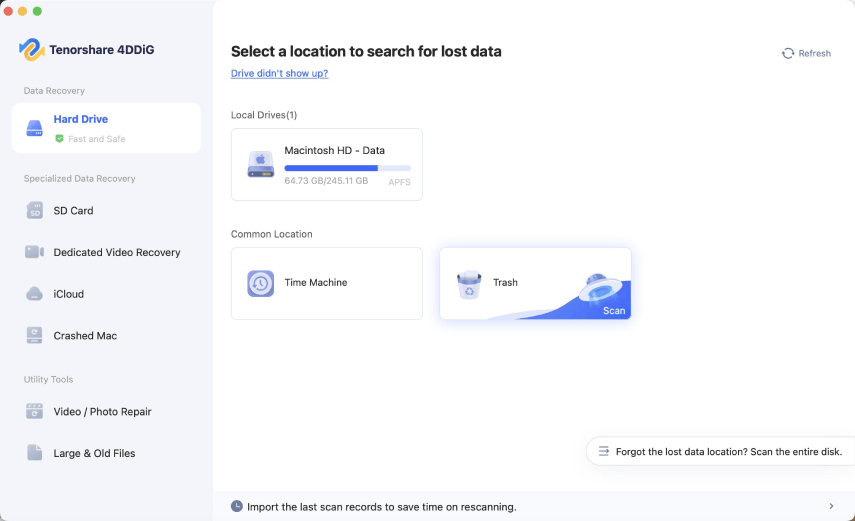Select the Macintosh HD - Data drive
This screenshot has width=855, height=521.
[327, 164]
